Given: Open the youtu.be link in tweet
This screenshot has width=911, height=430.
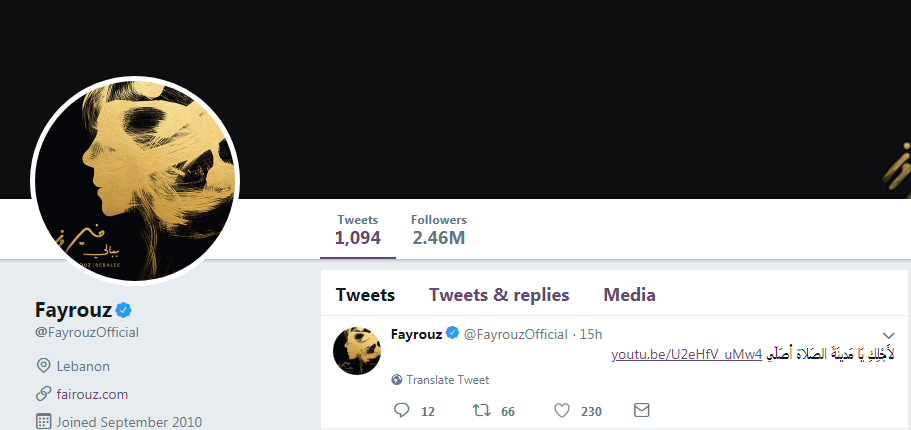Looking at the screenshot, I should pos(687,354).
